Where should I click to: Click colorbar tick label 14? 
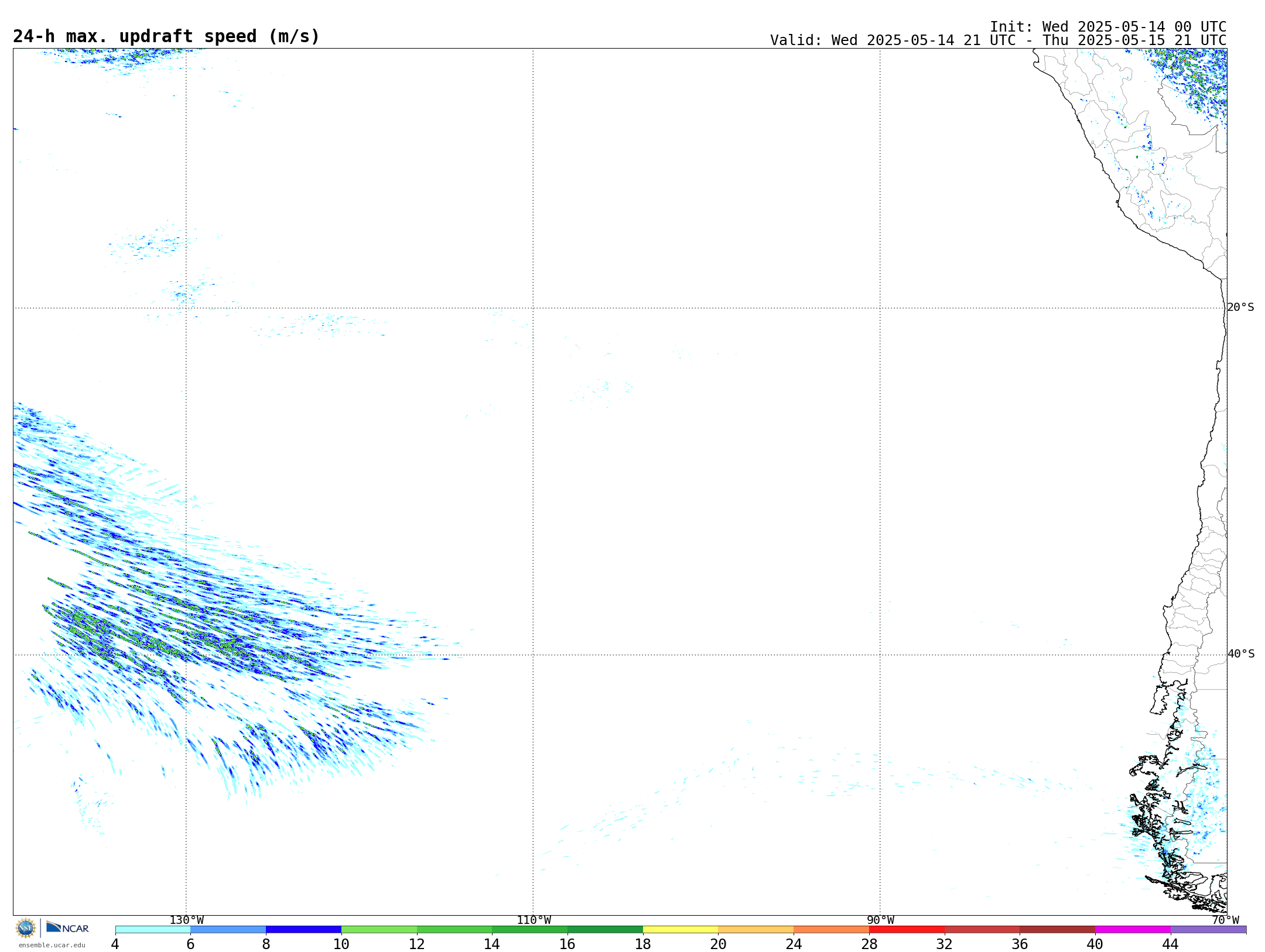pyautogui.click(x=492, y=944)
